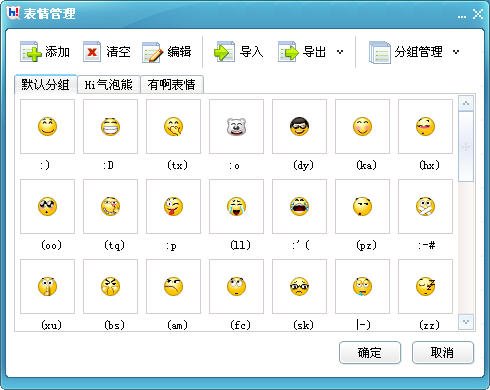Select the (sk) glasses emoticon

[299, 287]
